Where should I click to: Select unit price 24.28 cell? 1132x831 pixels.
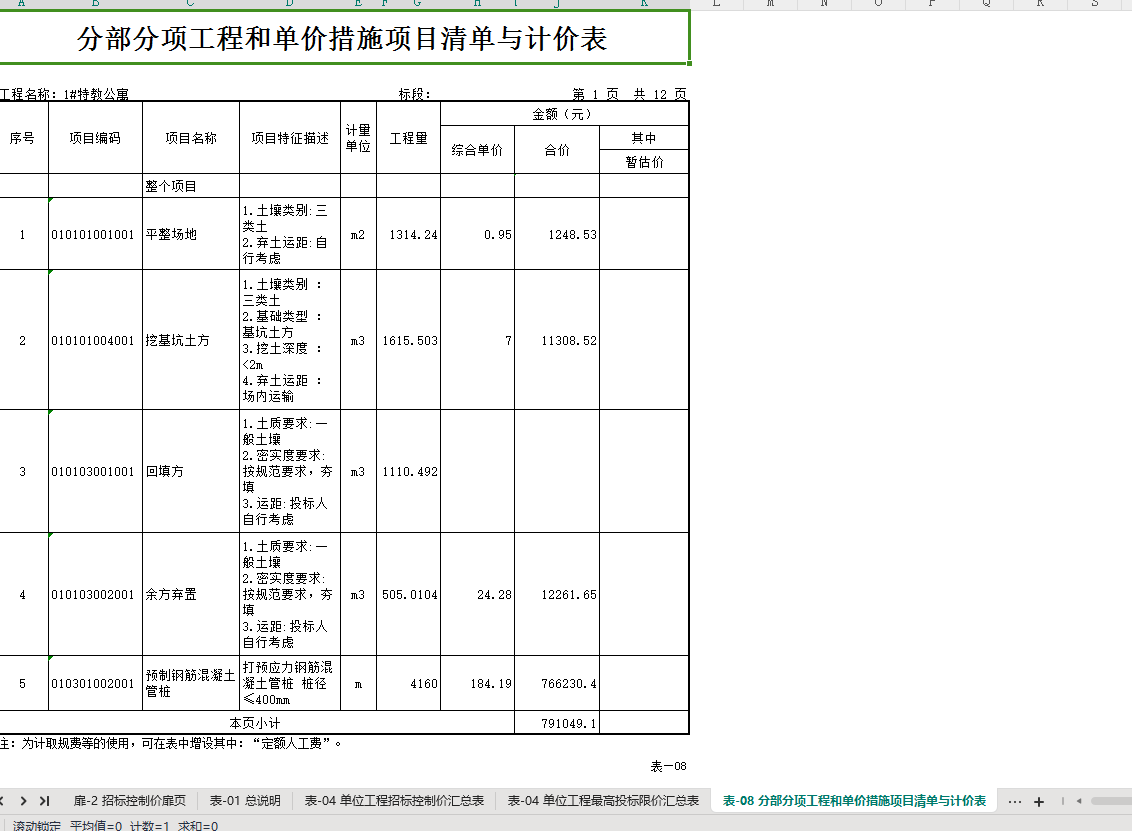[477, 594]
